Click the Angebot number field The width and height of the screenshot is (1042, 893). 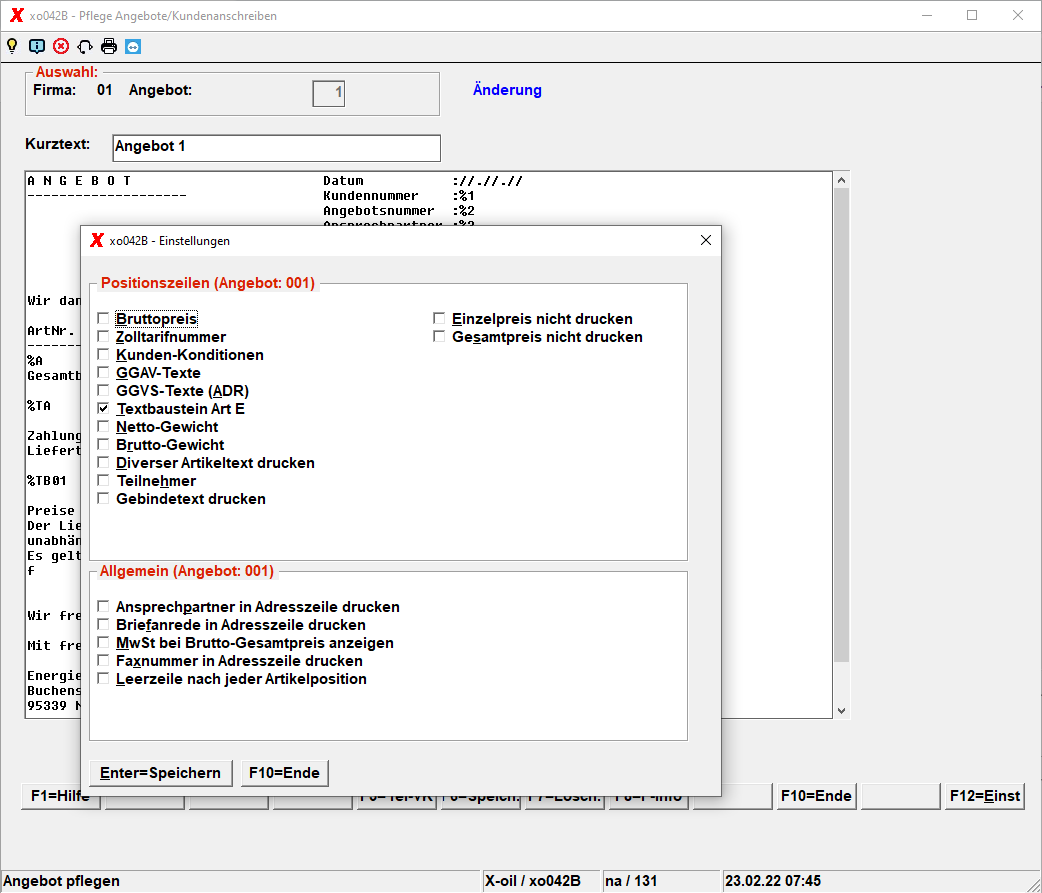(x=328, y=93)
